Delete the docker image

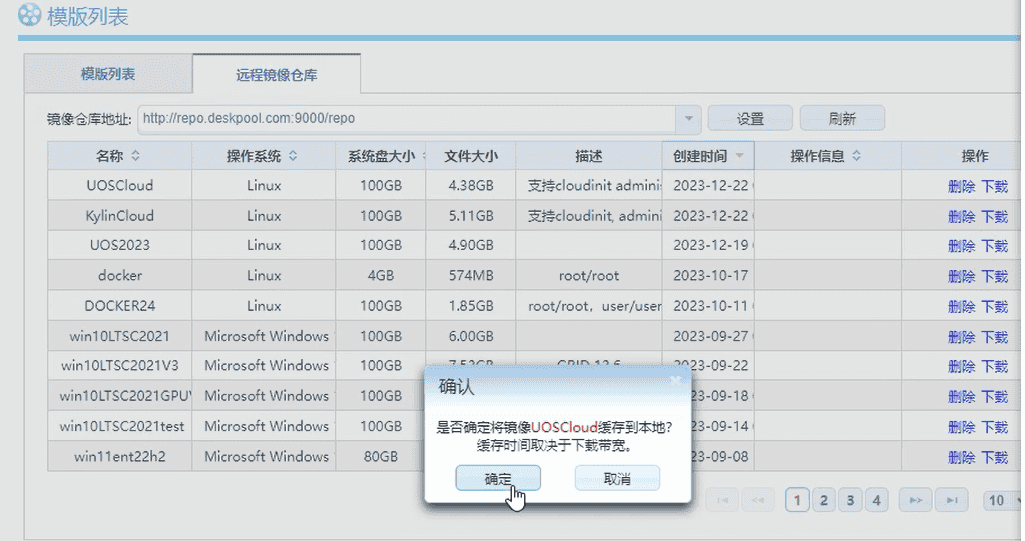pos(962,276)
